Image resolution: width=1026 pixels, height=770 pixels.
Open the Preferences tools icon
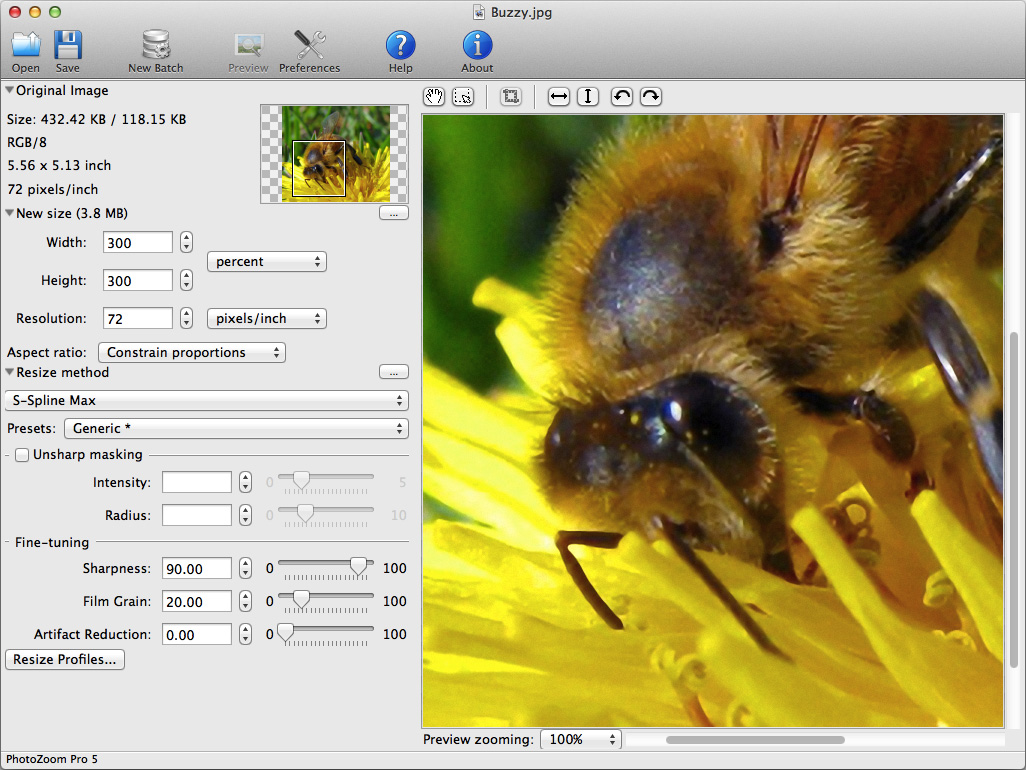tap(309, 45)
